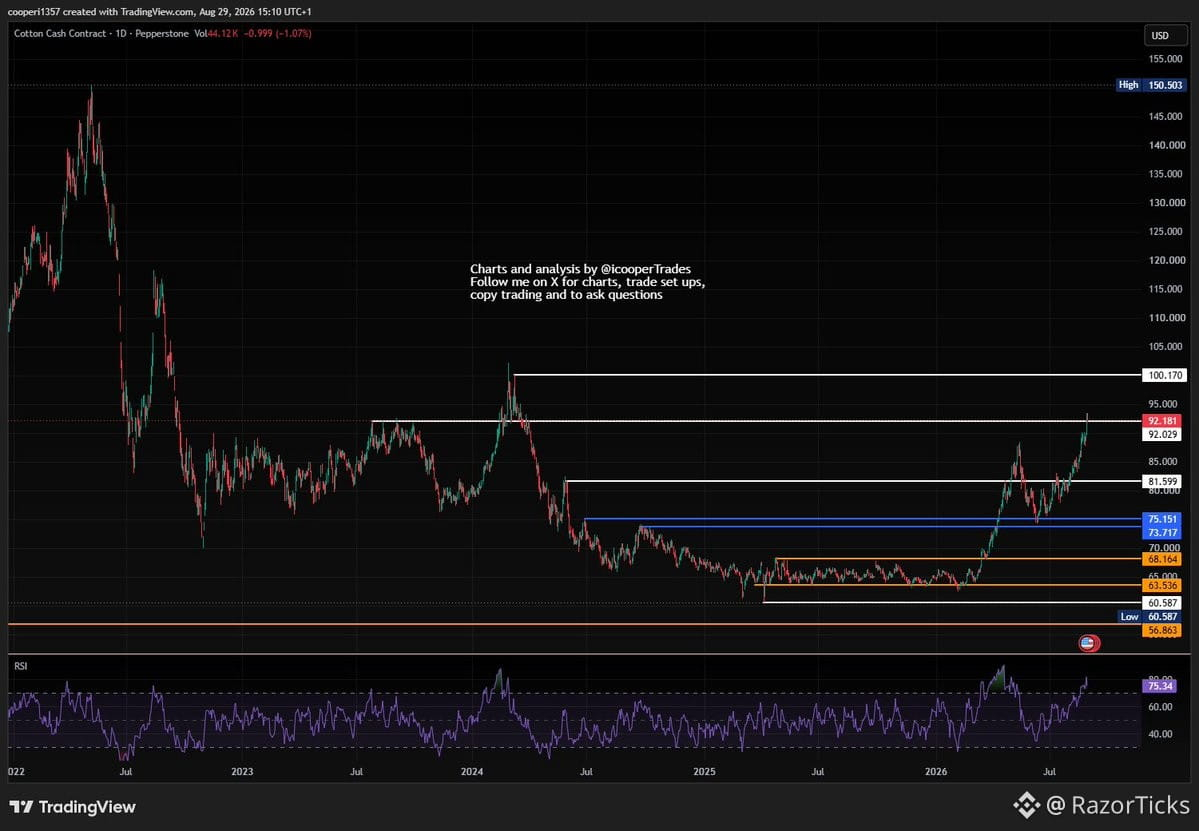1199x831 pixels.
Task: Click the 2023 label on time axis
Action: tap(242, 771)
